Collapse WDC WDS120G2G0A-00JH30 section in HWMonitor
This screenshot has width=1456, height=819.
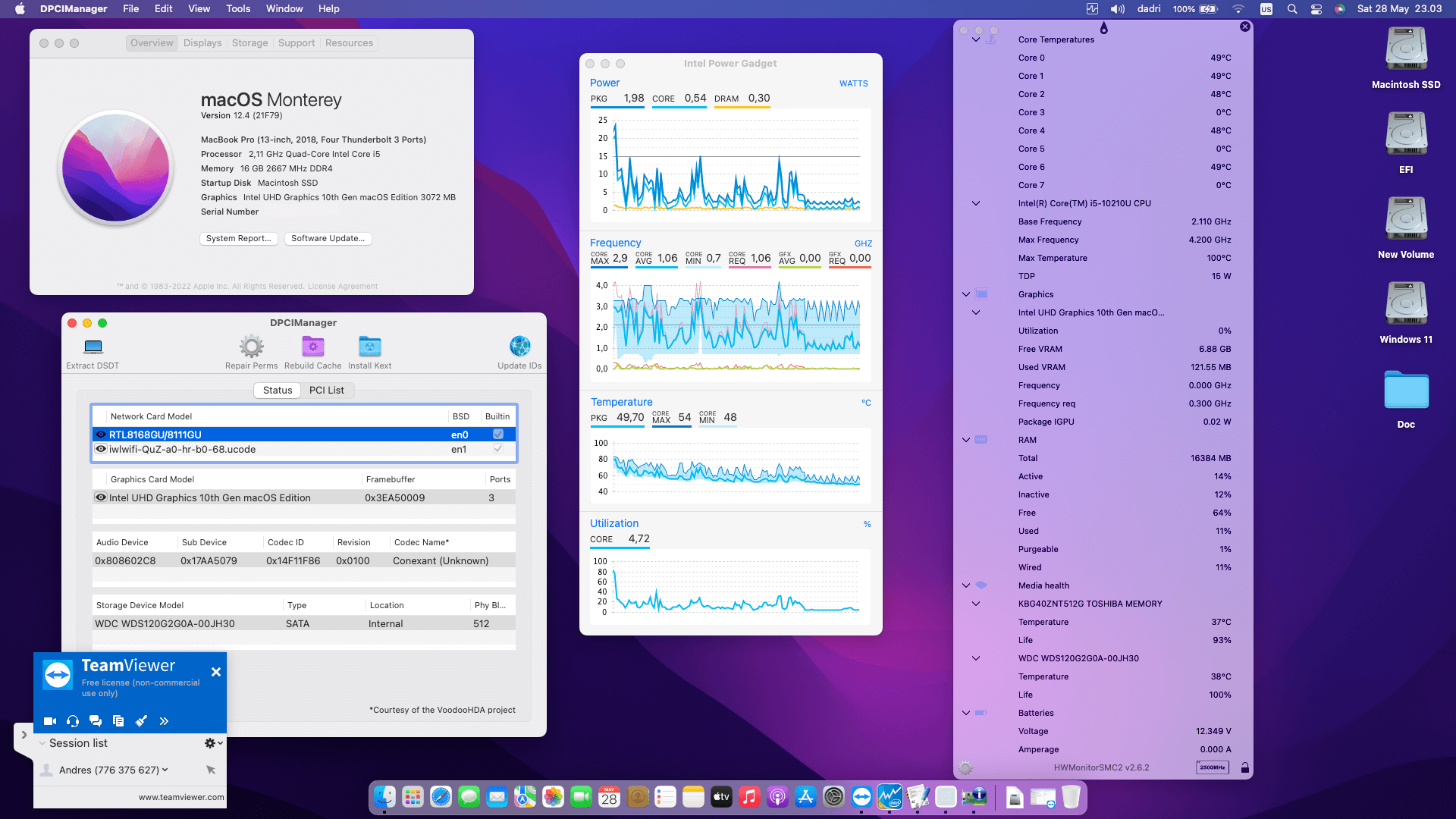[976, 658]
